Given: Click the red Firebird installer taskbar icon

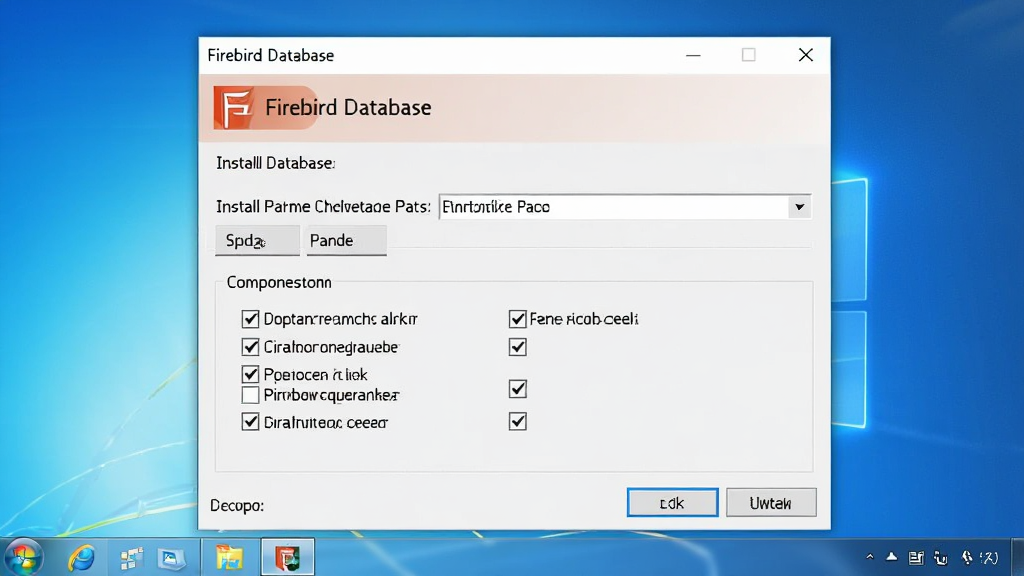Looking at the screenshot, I should (x=287, y=557).
